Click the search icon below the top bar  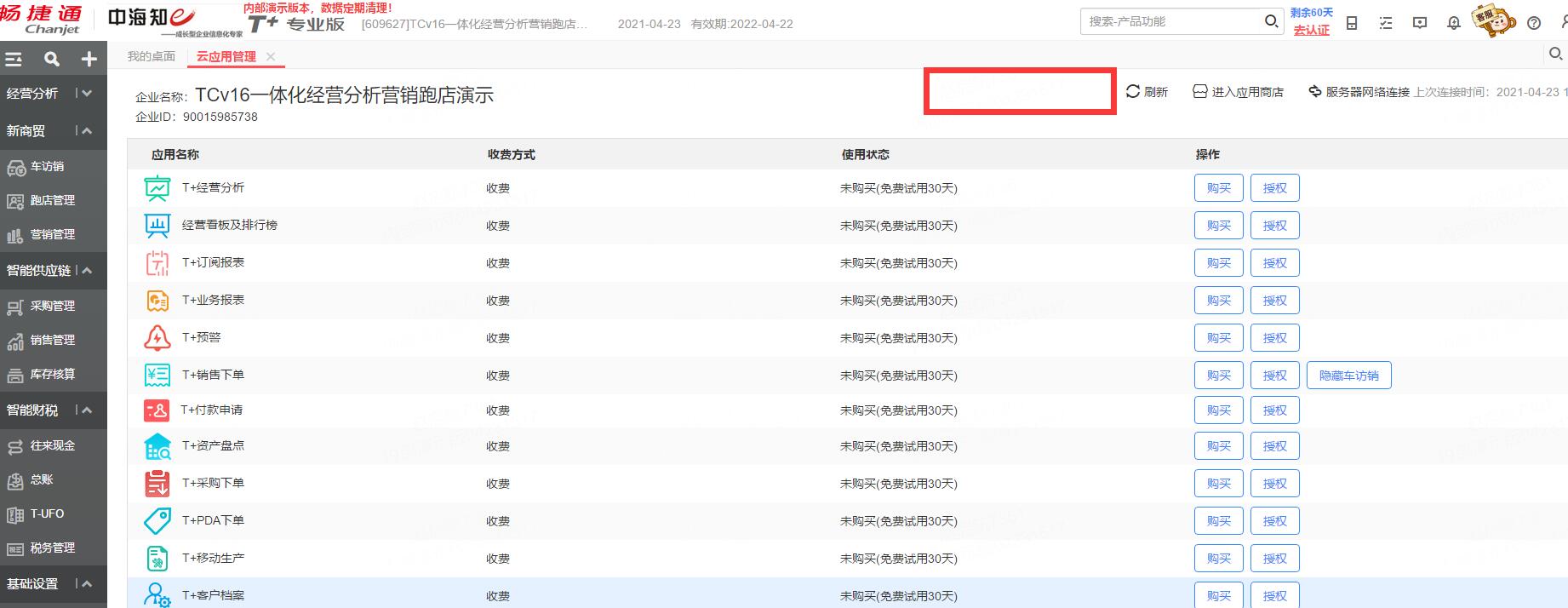(1555, 54)
